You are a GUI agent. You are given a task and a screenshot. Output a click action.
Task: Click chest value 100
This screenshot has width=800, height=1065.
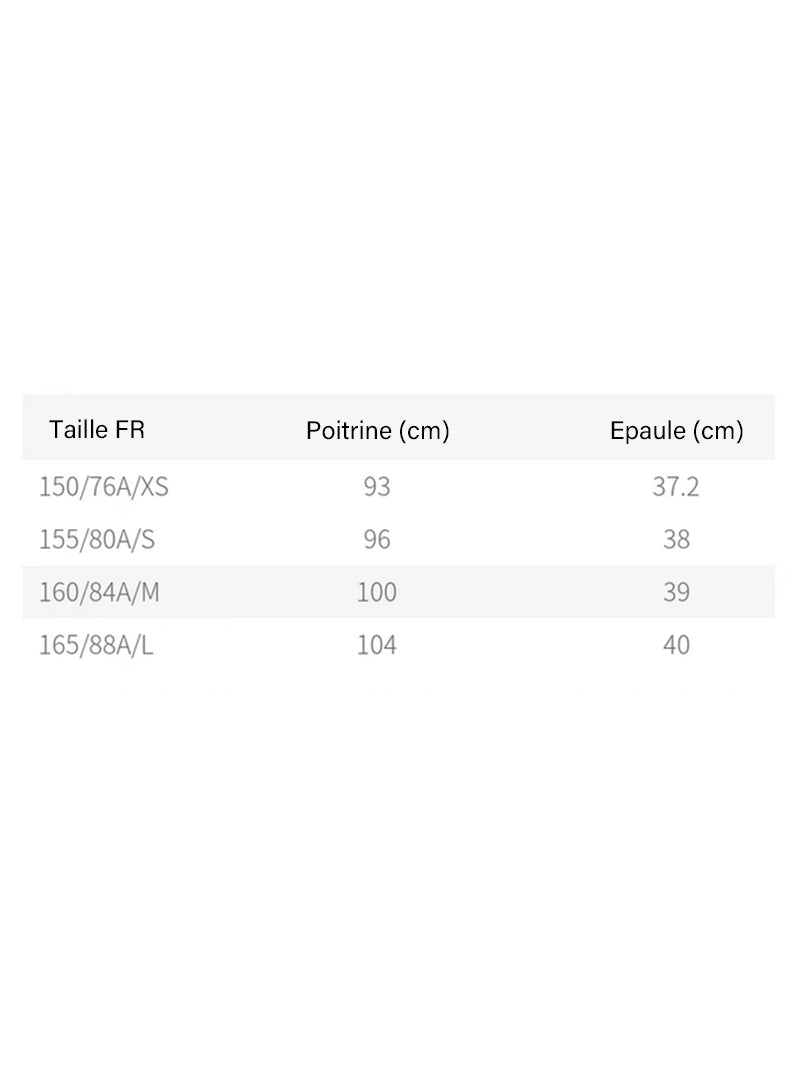click(x=377, y=593)
